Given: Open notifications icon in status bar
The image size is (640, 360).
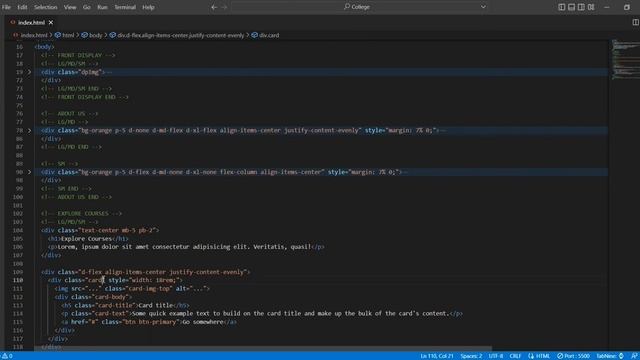Looking at the screenshot, I should click(634, 356).
